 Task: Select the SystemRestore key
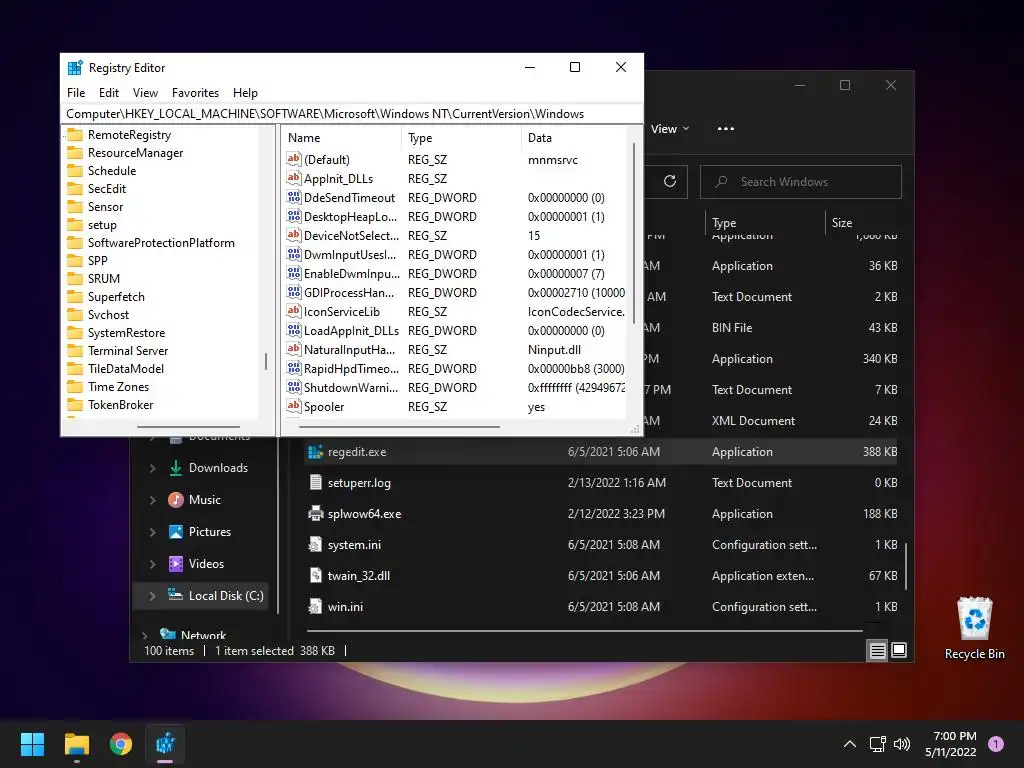click(126, 332)
